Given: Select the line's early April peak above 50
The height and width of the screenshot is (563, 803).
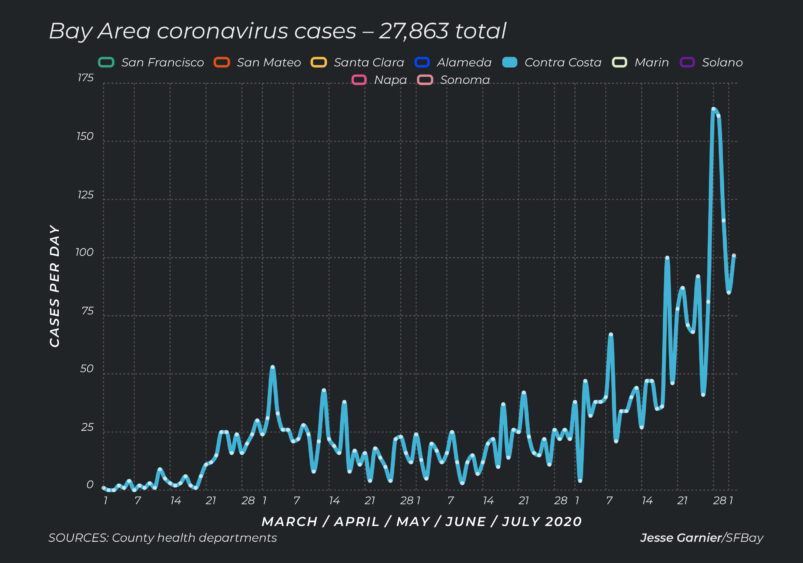Looking at the screenshot, I should (272, 367).
